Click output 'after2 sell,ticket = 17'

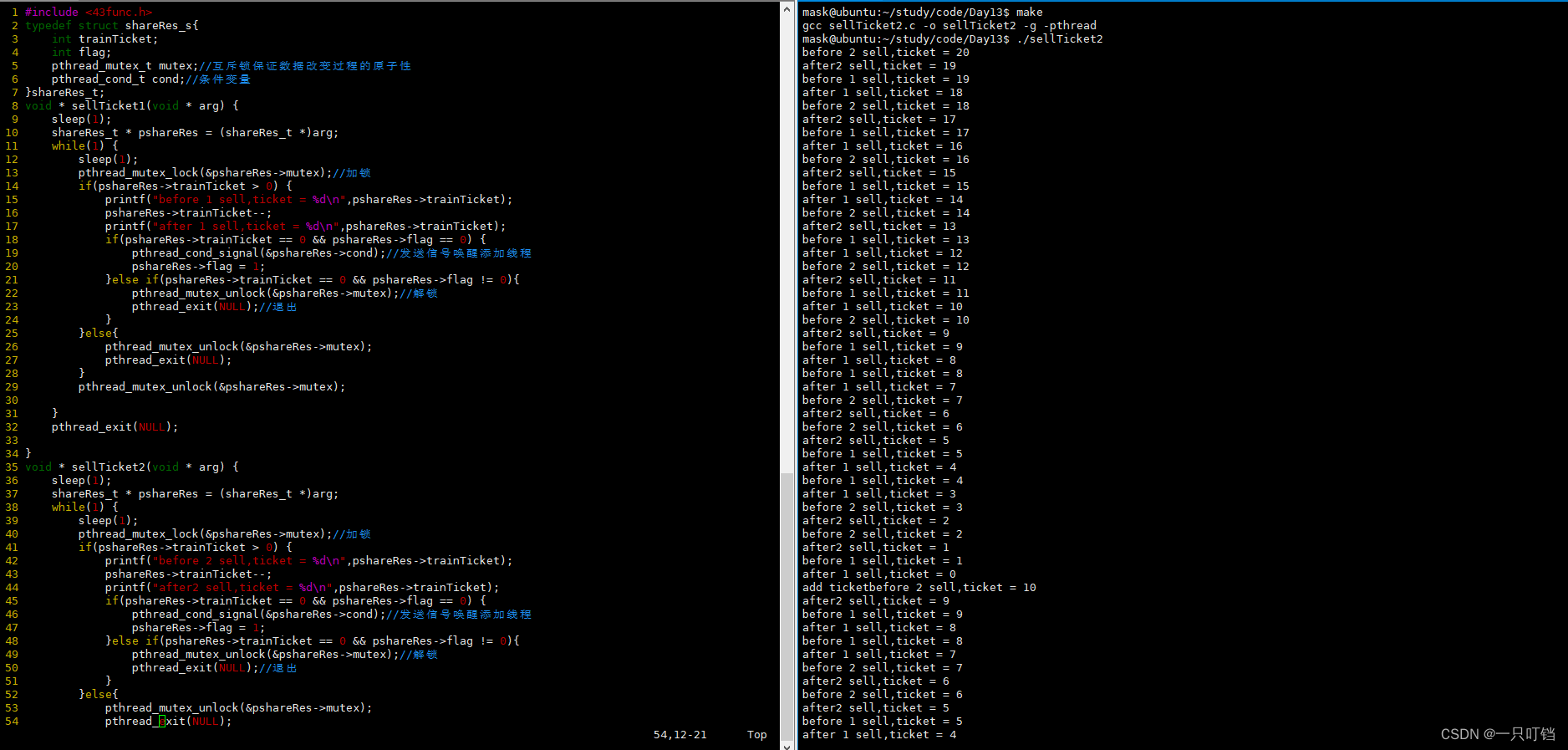pos(879,119)
